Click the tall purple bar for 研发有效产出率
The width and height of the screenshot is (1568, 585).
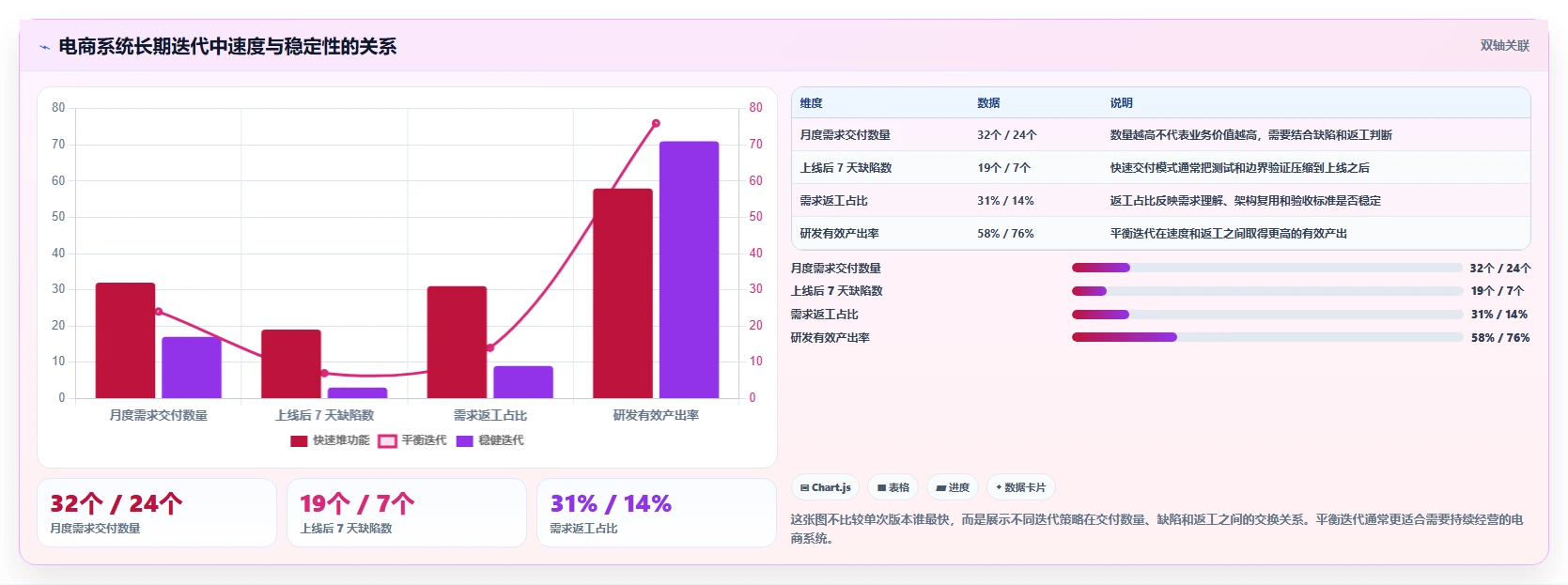689,269
